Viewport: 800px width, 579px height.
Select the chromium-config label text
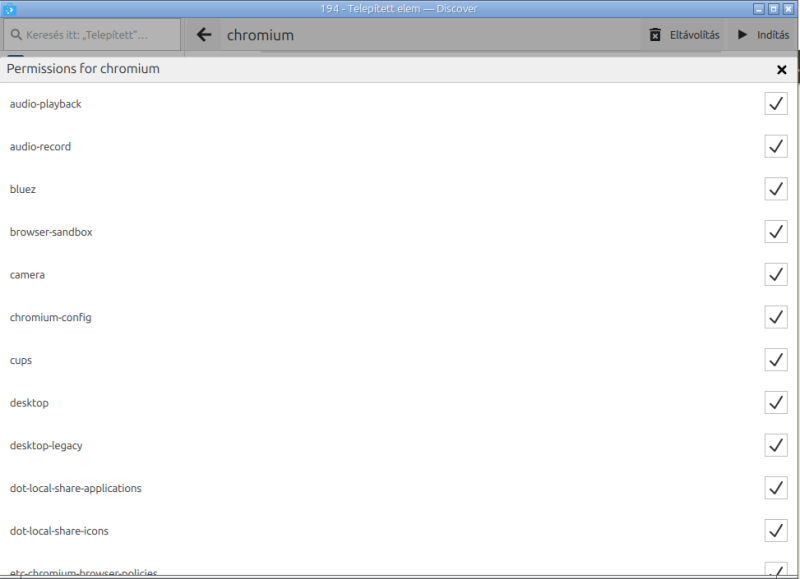click(51, 317)
